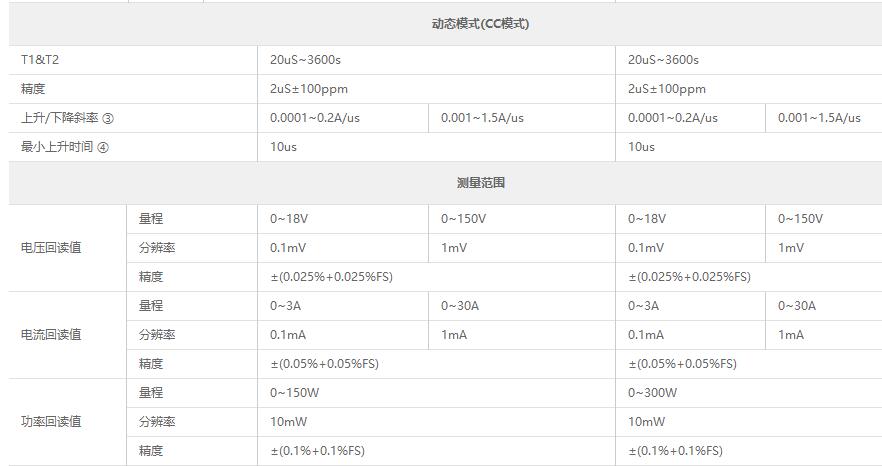Click the 电压回读值 row header
882x466 pixels.
(x=51, y=248)
